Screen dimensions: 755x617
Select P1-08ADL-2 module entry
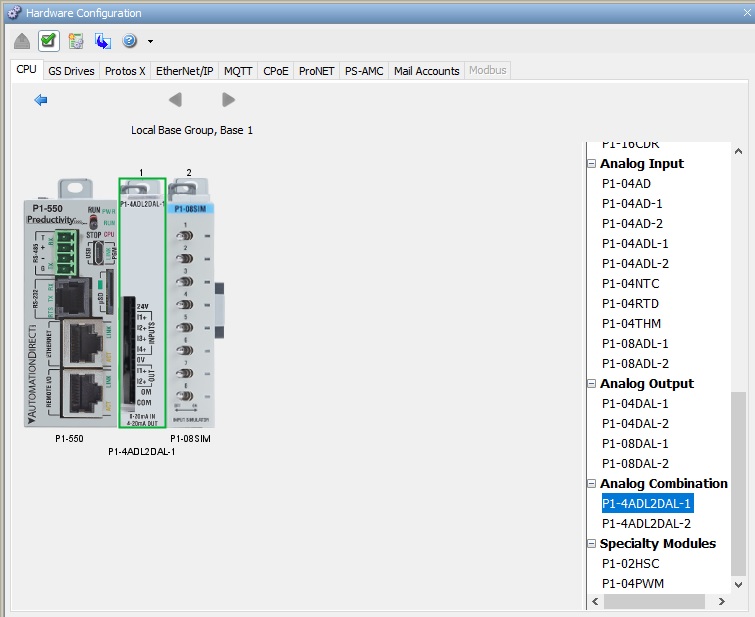[635, 364]
